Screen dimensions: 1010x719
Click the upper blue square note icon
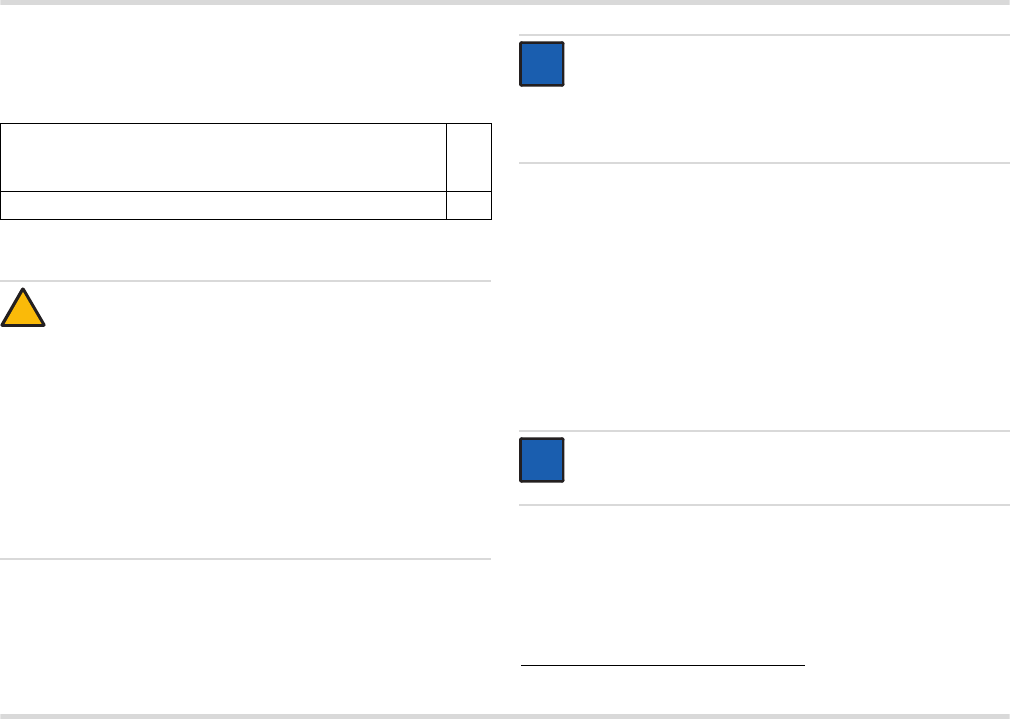(x=542, y=64)
